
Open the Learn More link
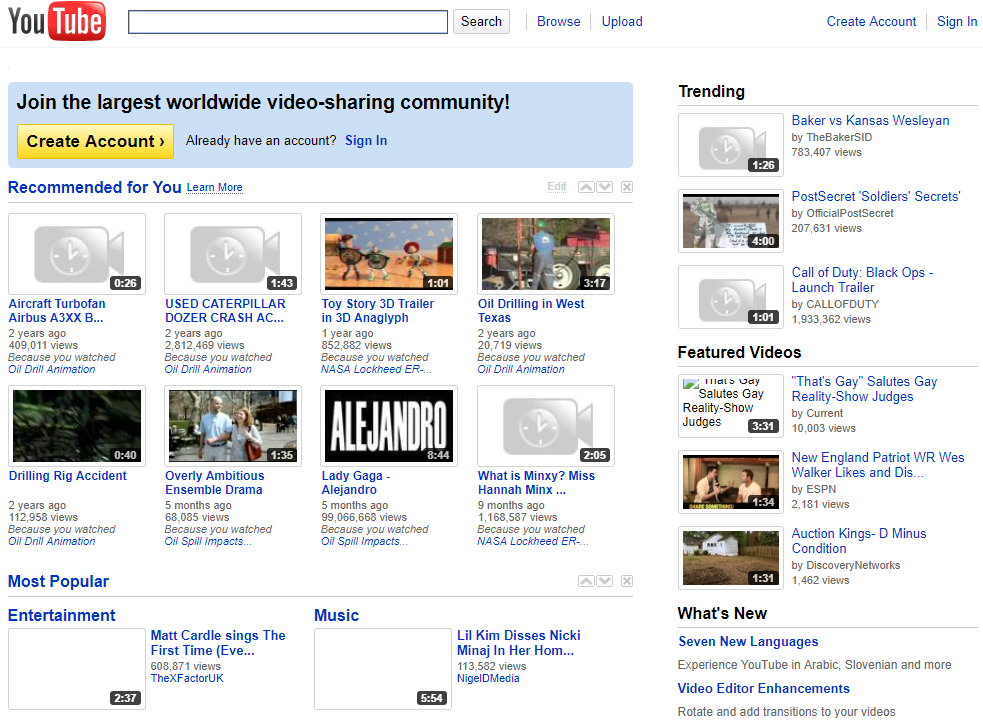214,187
